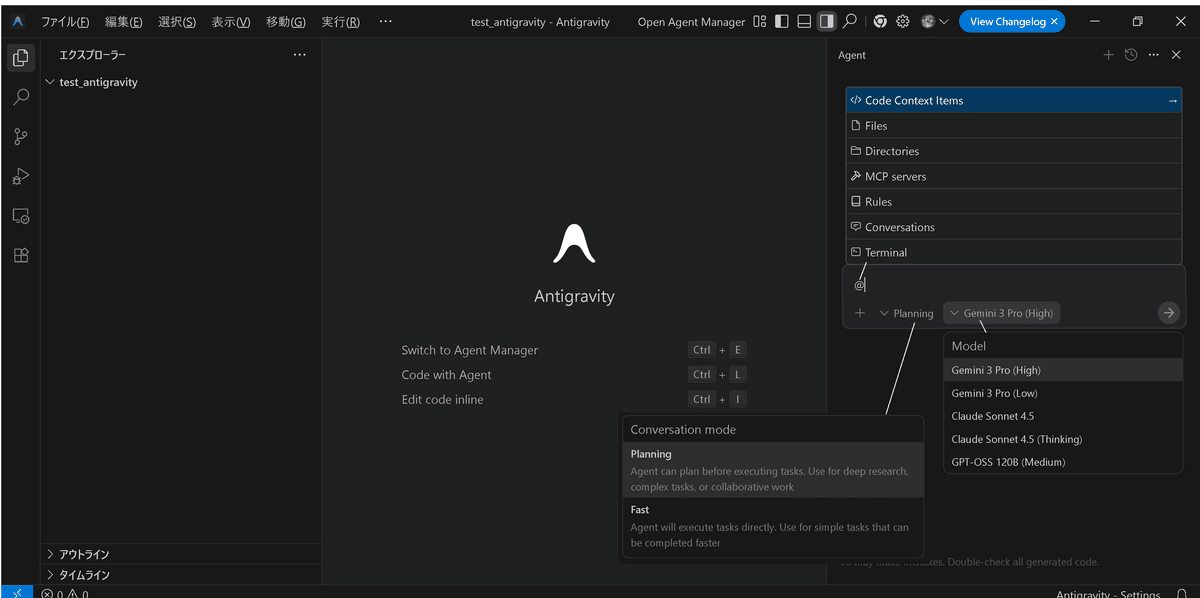The width and height of the screenshot is (1200, 598).
Task: Open the Agent panel overflow menu
Action: [x=1153, y=55]
